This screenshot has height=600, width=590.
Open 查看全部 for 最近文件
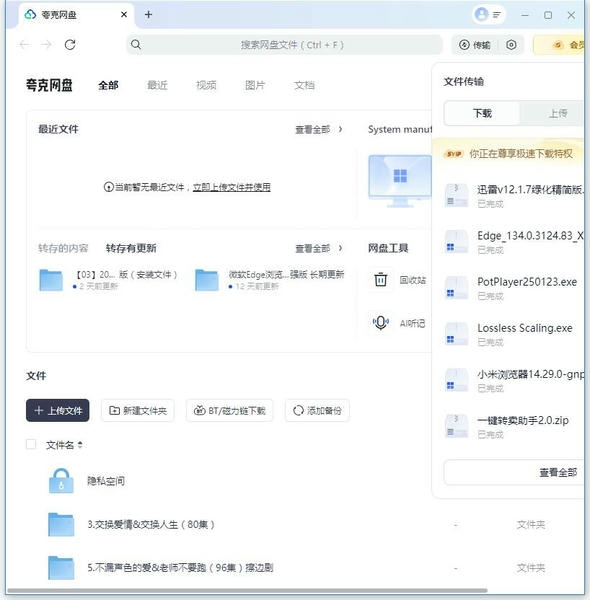(318, 130)
